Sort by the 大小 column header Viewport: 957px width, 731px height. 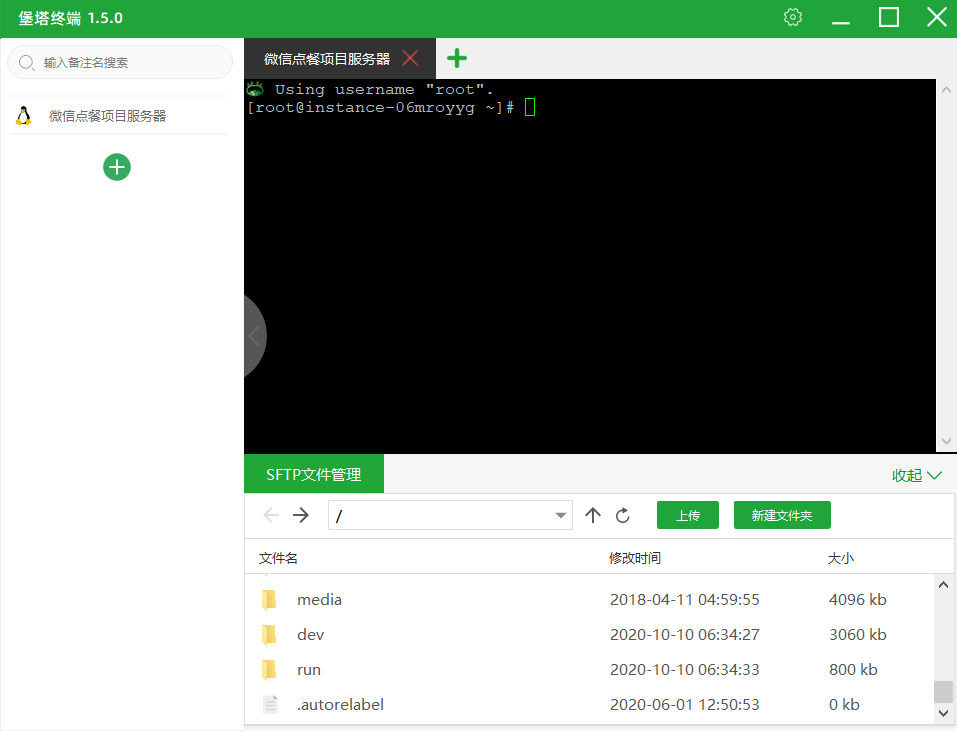[840, 558]
